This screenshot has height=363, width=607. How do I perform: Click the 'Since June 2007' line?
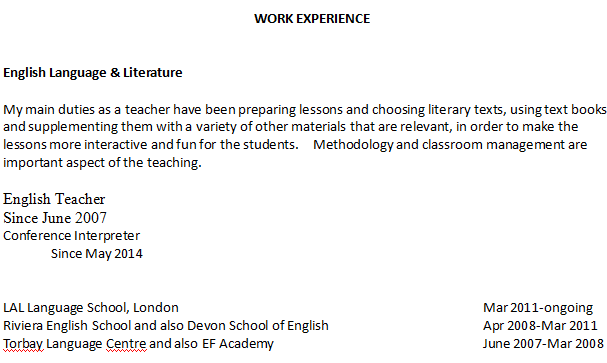tap(55, 218)
